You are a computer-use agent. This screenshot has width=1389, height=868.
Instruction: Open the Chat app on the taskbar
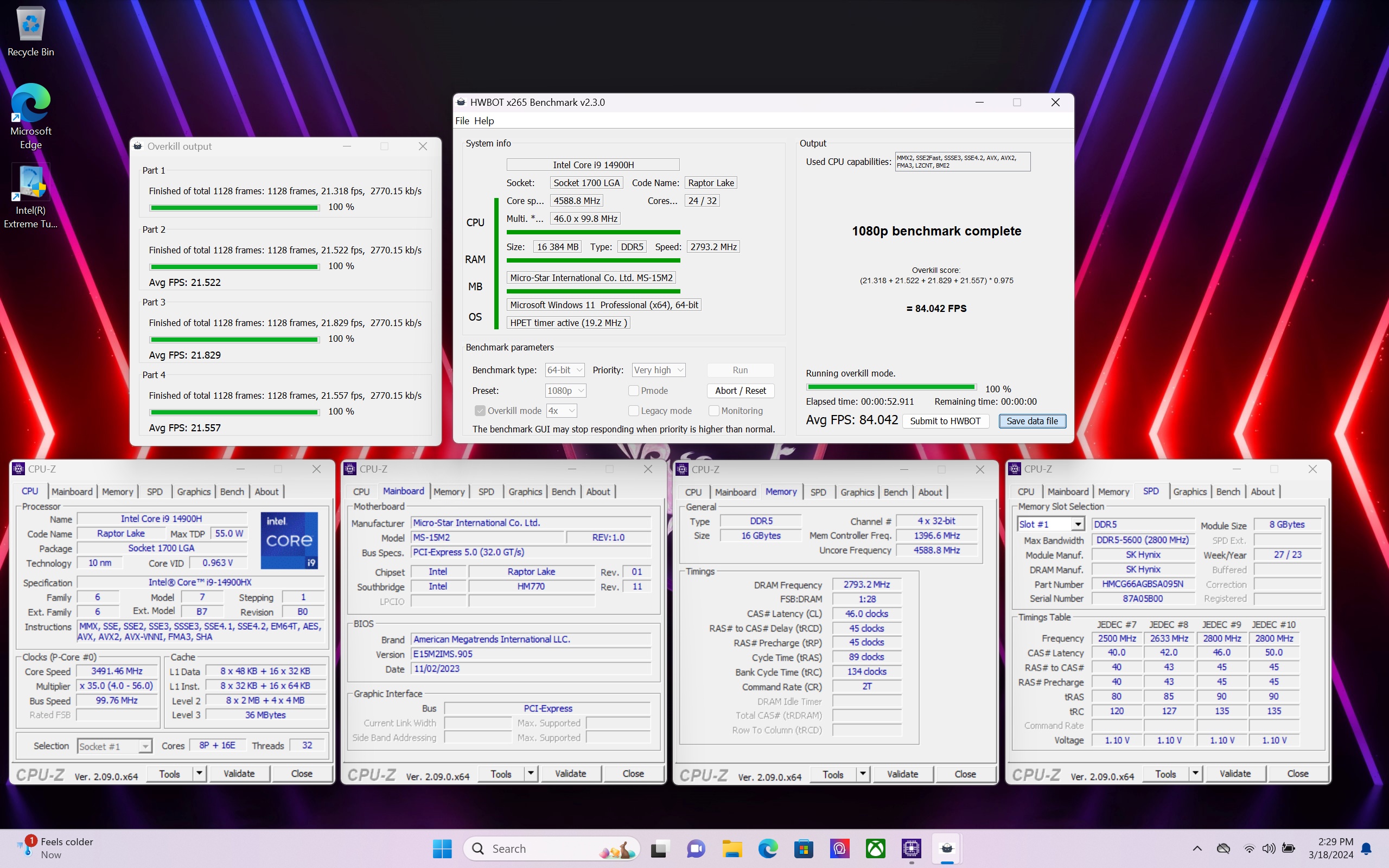point(696,848)
